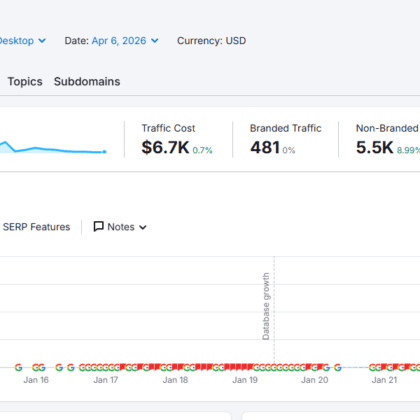Switch to the Subdomains tab
The height and width of the screenshot is (420, 420).
pyautogui.click(x=87, y=81)
